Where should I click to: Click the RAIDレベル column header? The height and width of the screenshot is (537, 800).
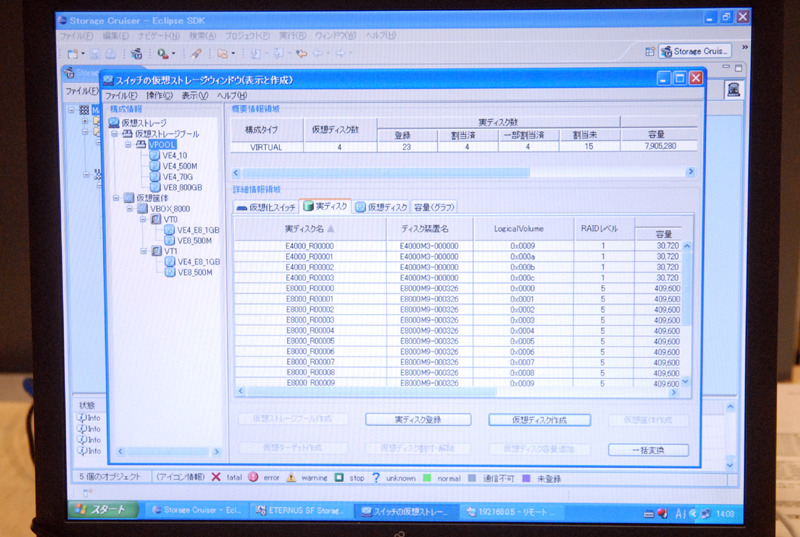(x=604, y=229)
